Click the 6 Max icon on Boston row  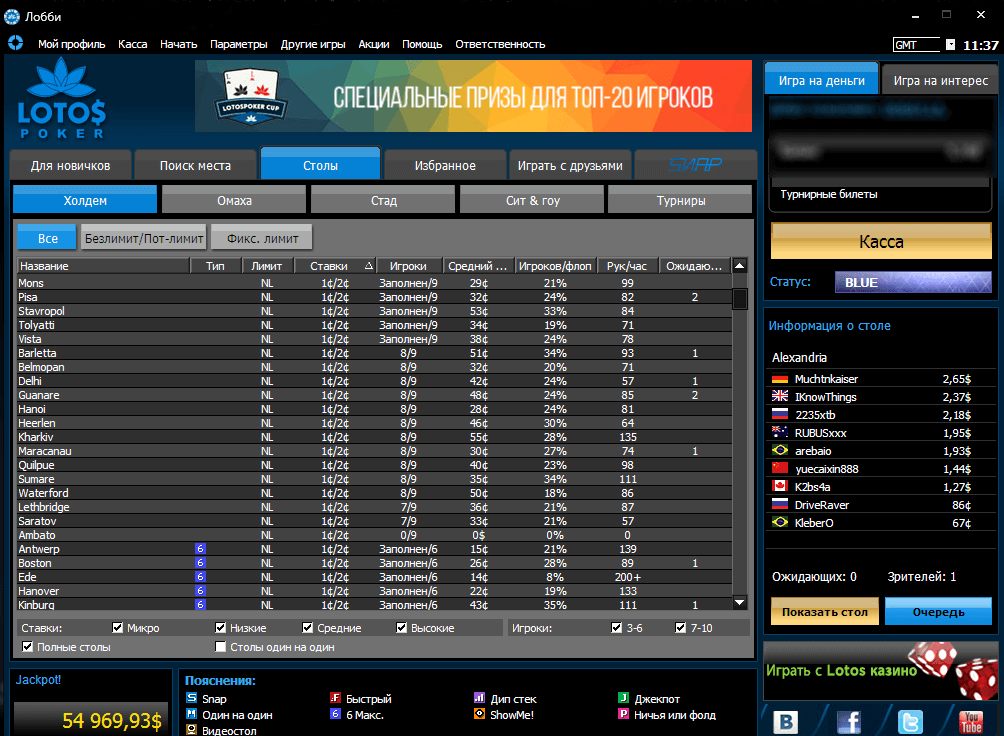[200, 563]
